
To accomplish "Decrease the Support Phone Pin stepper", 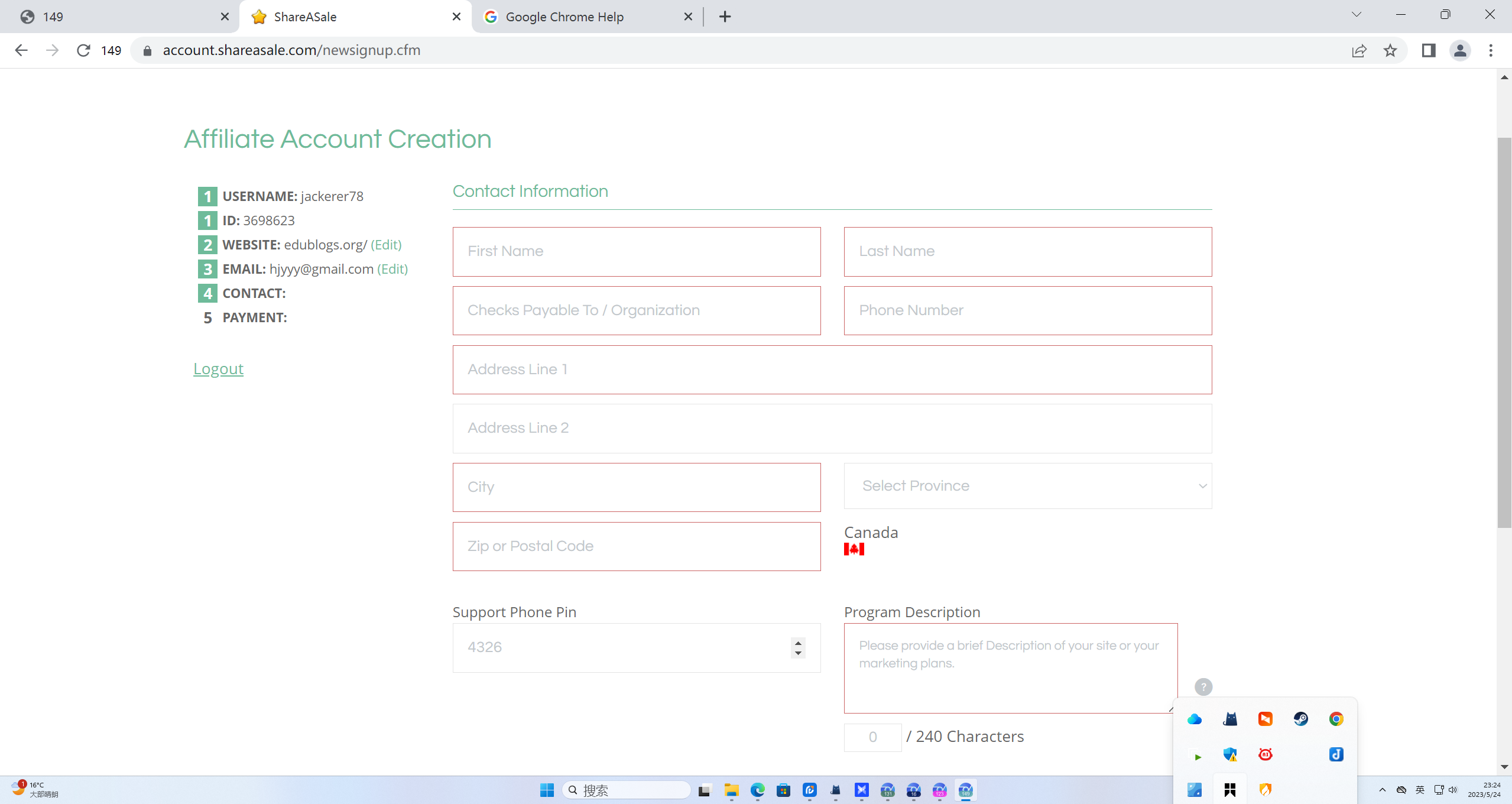I will coord(798,653).
